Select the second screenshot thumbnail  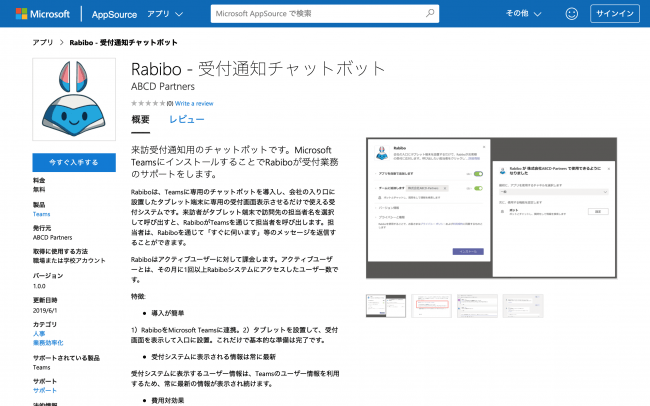tap(432, 304)
